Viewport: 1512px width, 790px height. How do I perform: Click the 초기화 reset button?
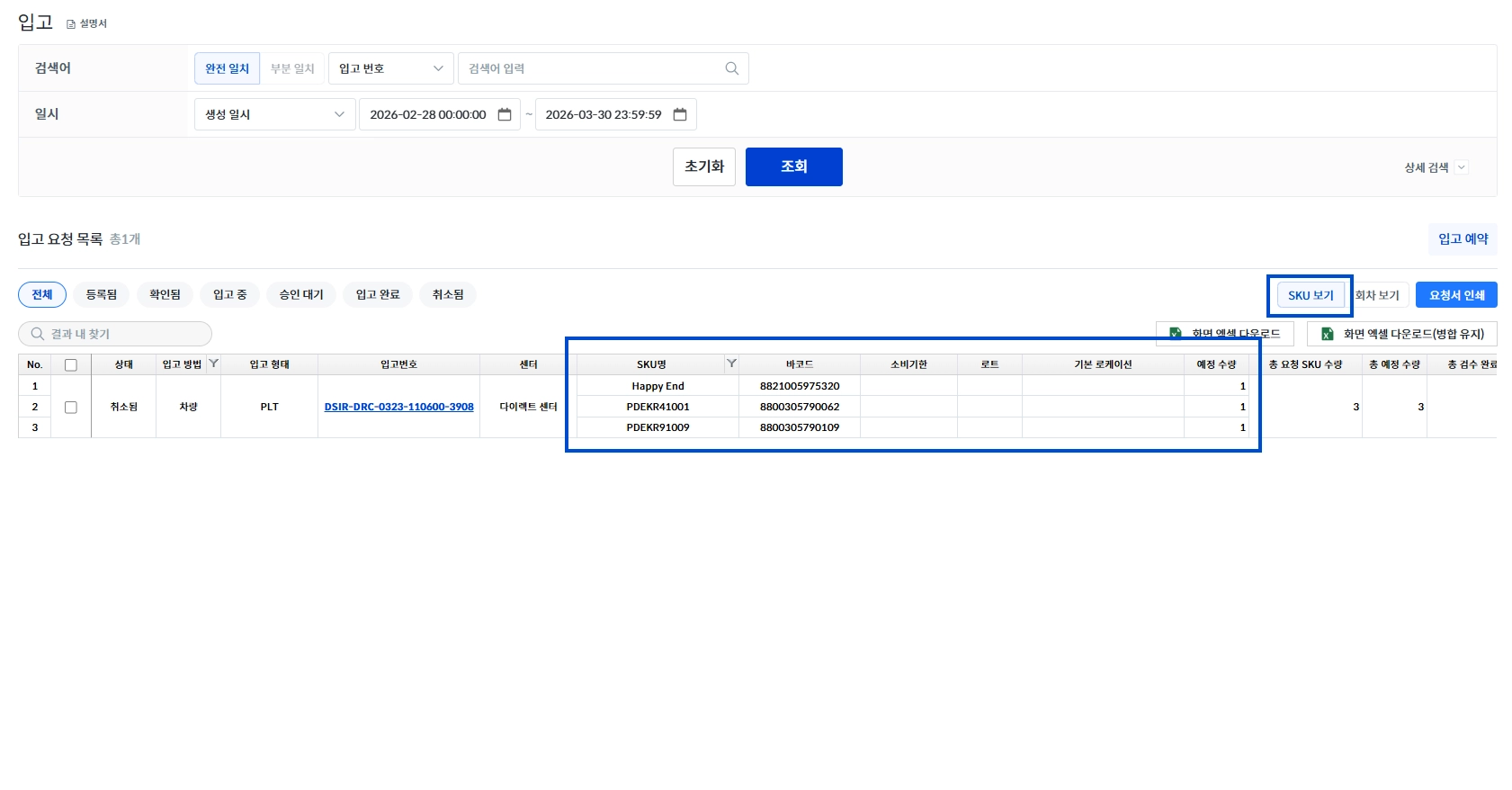(x=704, y=166)
